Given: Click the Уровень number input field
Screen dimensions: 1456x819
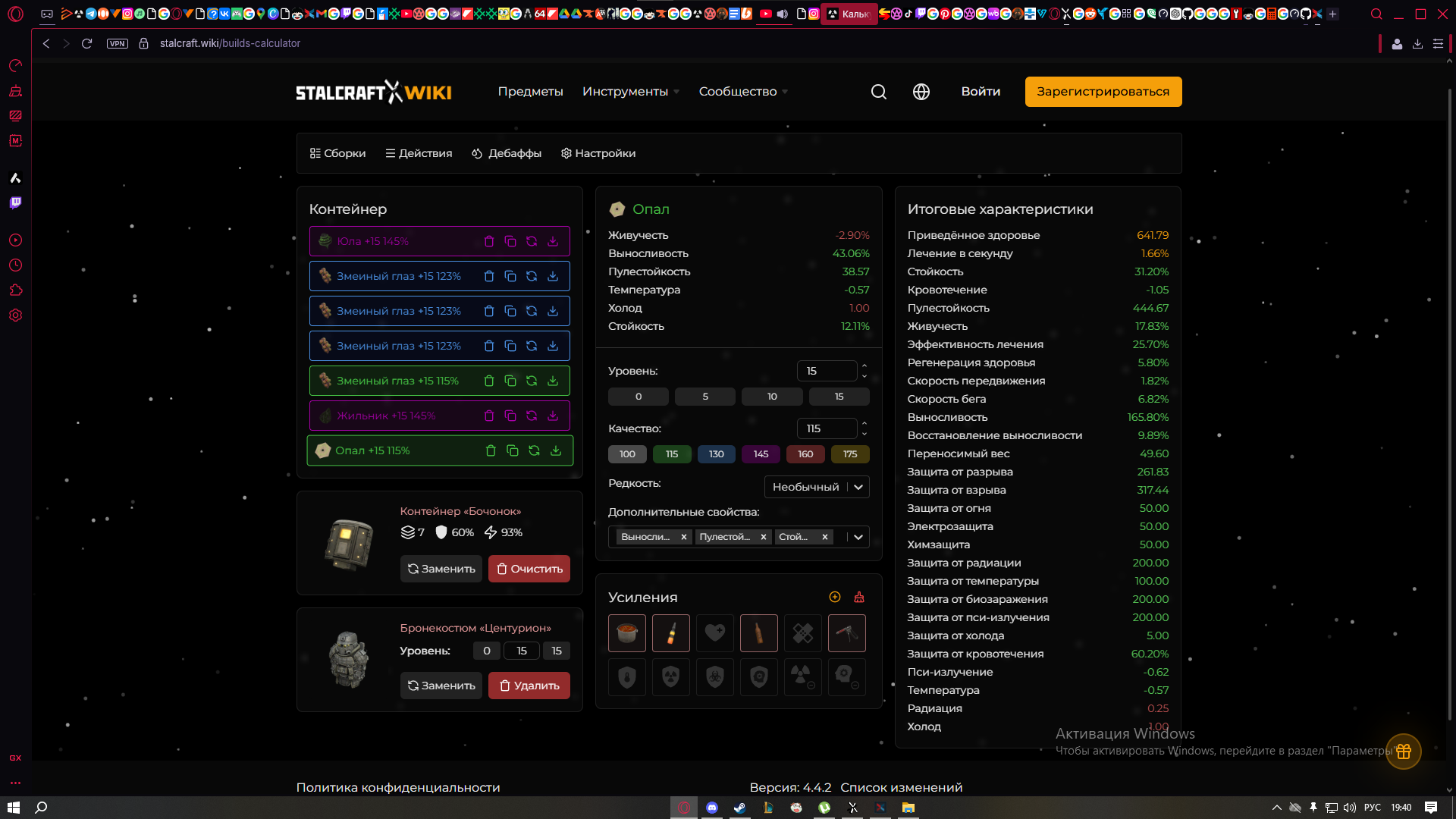Looking at the screenshot, I should 826,371.
